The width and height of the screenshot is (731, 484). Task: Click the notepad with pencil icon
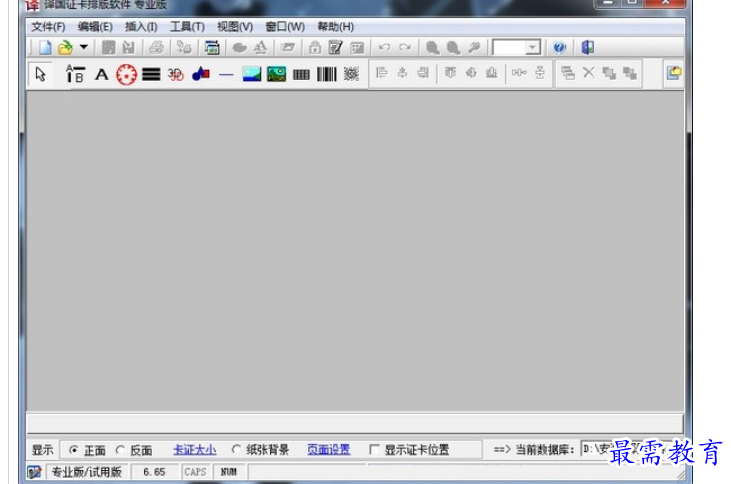pyautogui.click(x=335, y=47)
